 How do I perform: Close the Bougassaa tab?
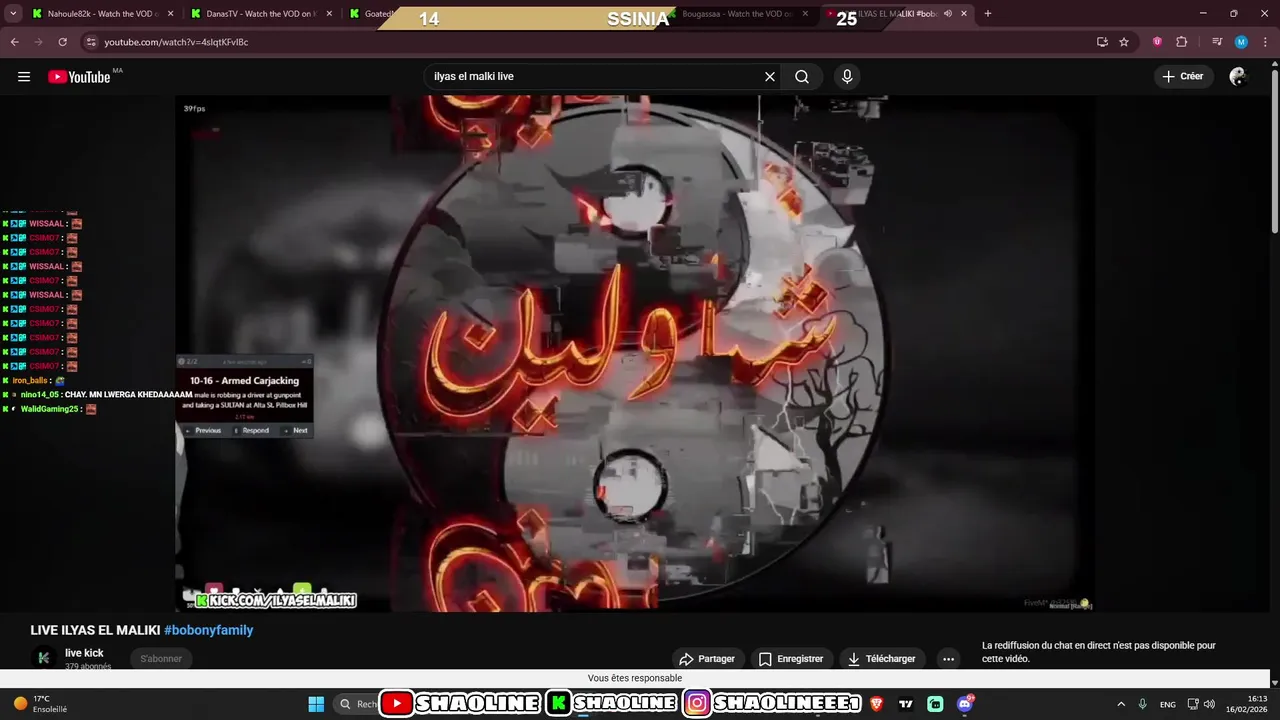click(x=807, y=14)
